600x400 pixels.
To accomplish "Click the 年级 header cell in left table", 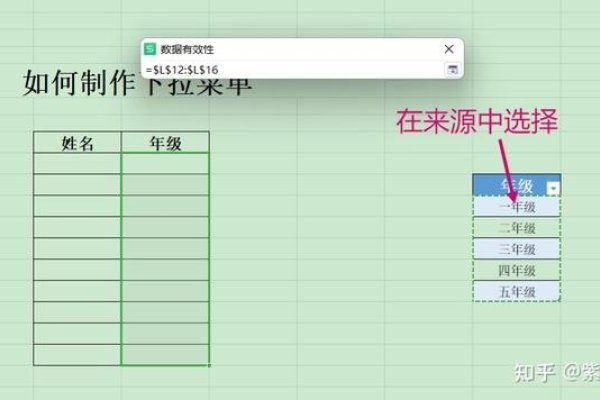I will [165, 143].
